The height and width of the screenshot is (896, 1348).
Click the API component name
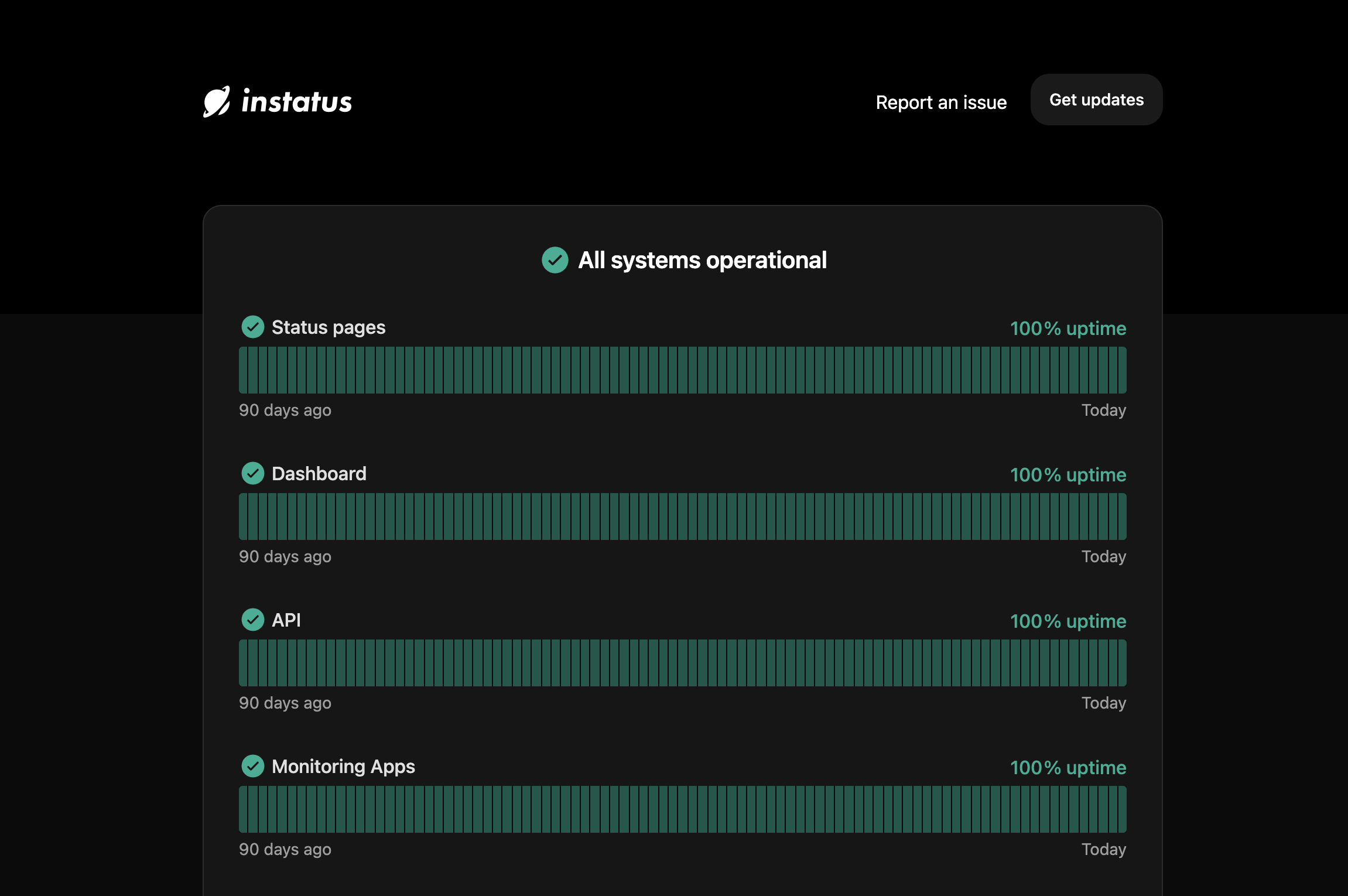pos(286,620)
